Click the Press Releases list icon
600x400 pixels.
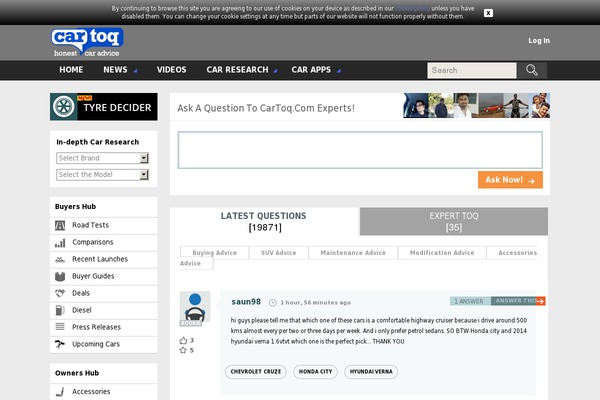pyautogui.click(x=60, y=327)
